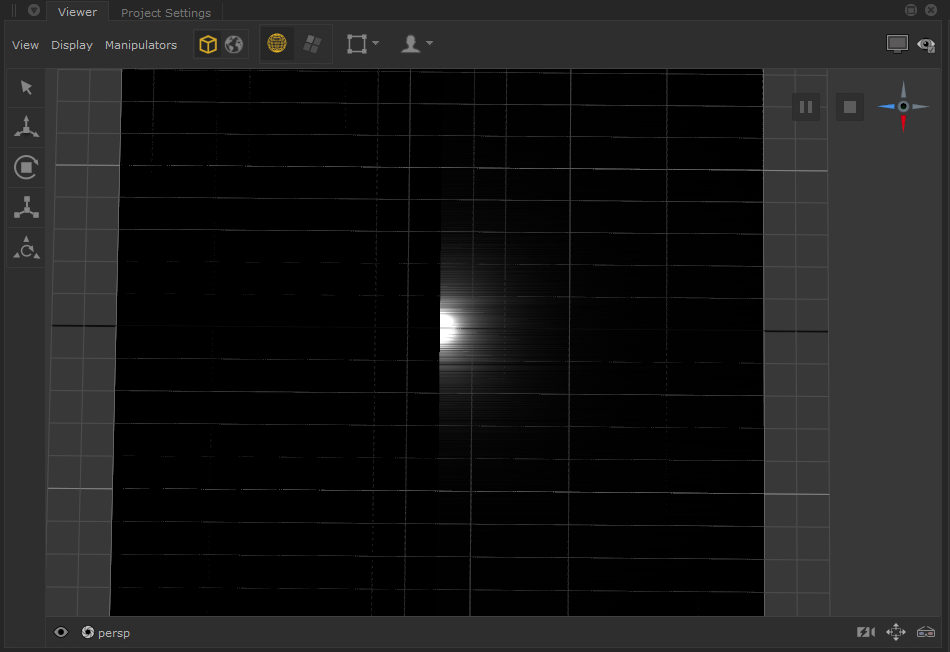Click the yellow cube object-space icon
Viewport: 950px width, 652px height.
(x=207, y=45)
